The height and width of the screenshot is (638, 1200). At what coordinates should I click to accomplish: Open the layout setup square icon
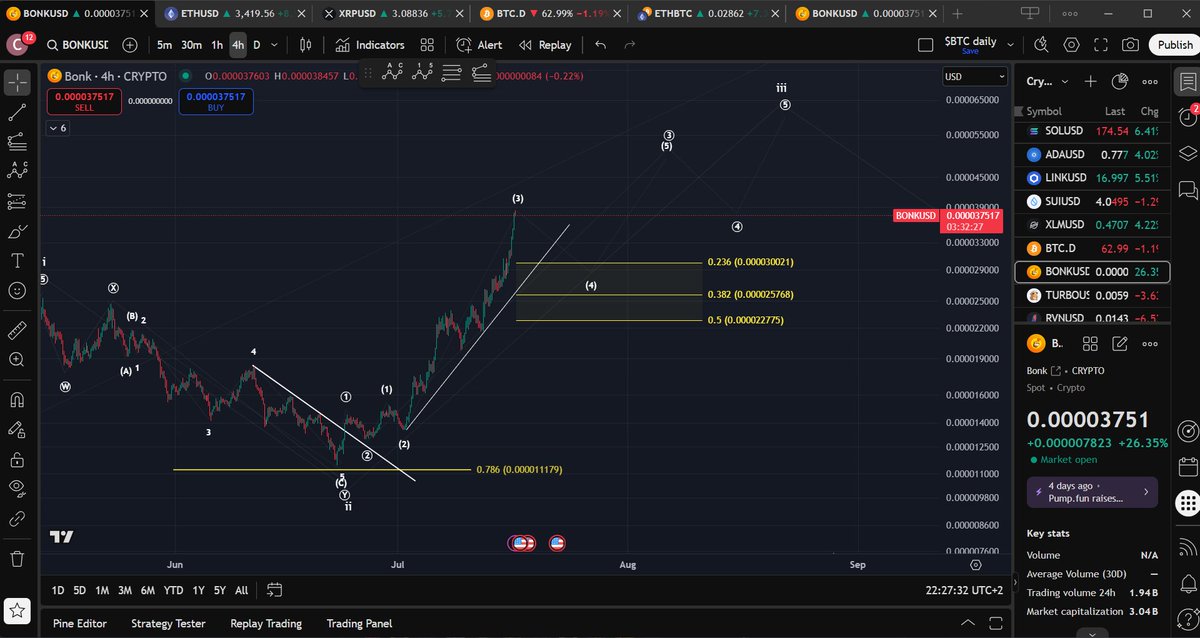click(926, 45)
